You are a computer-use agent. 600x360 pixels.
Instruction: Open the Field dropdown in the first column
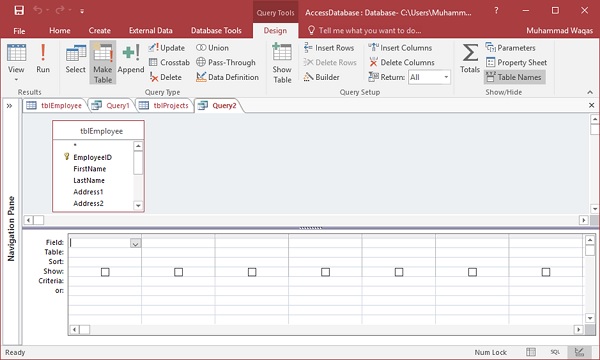[135, 243]
